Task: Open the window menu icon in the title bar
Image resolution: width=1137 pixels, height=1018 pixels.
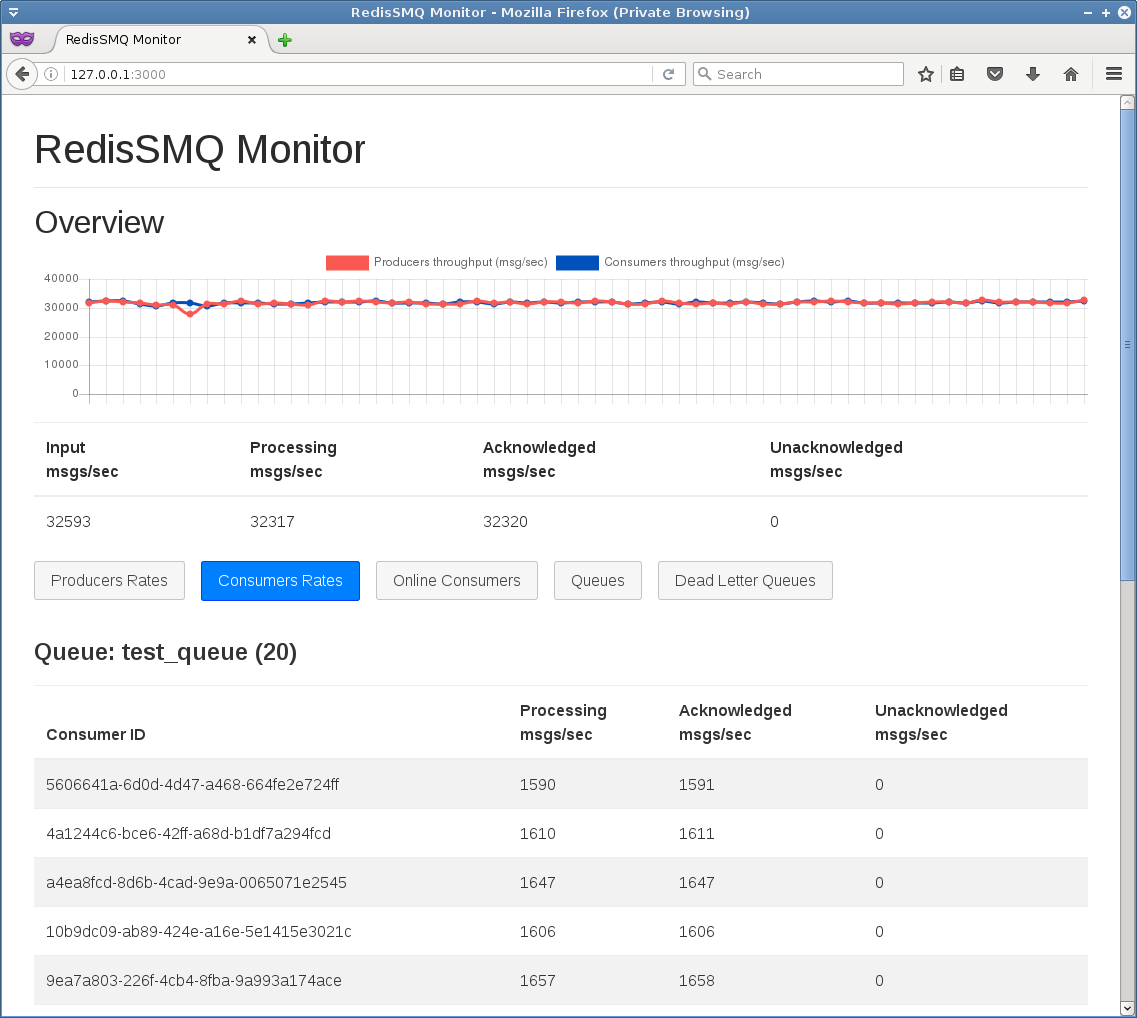Action: [13, 12]
